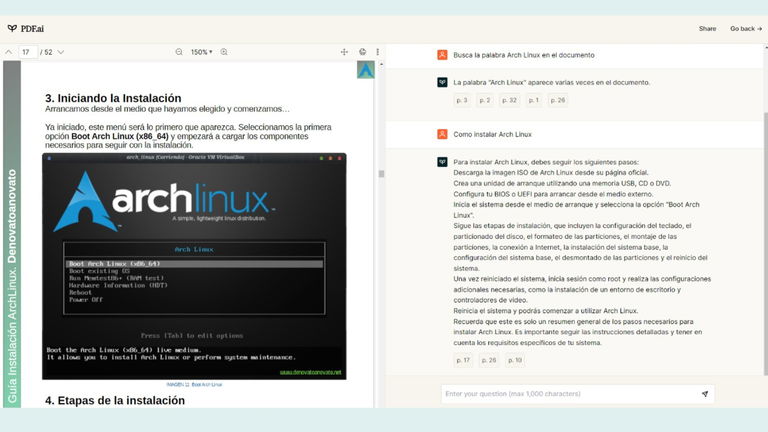Click the Arch Linux boot screenshot image
The height and width of the screenshot is (432, 768).
click(194, 266)
